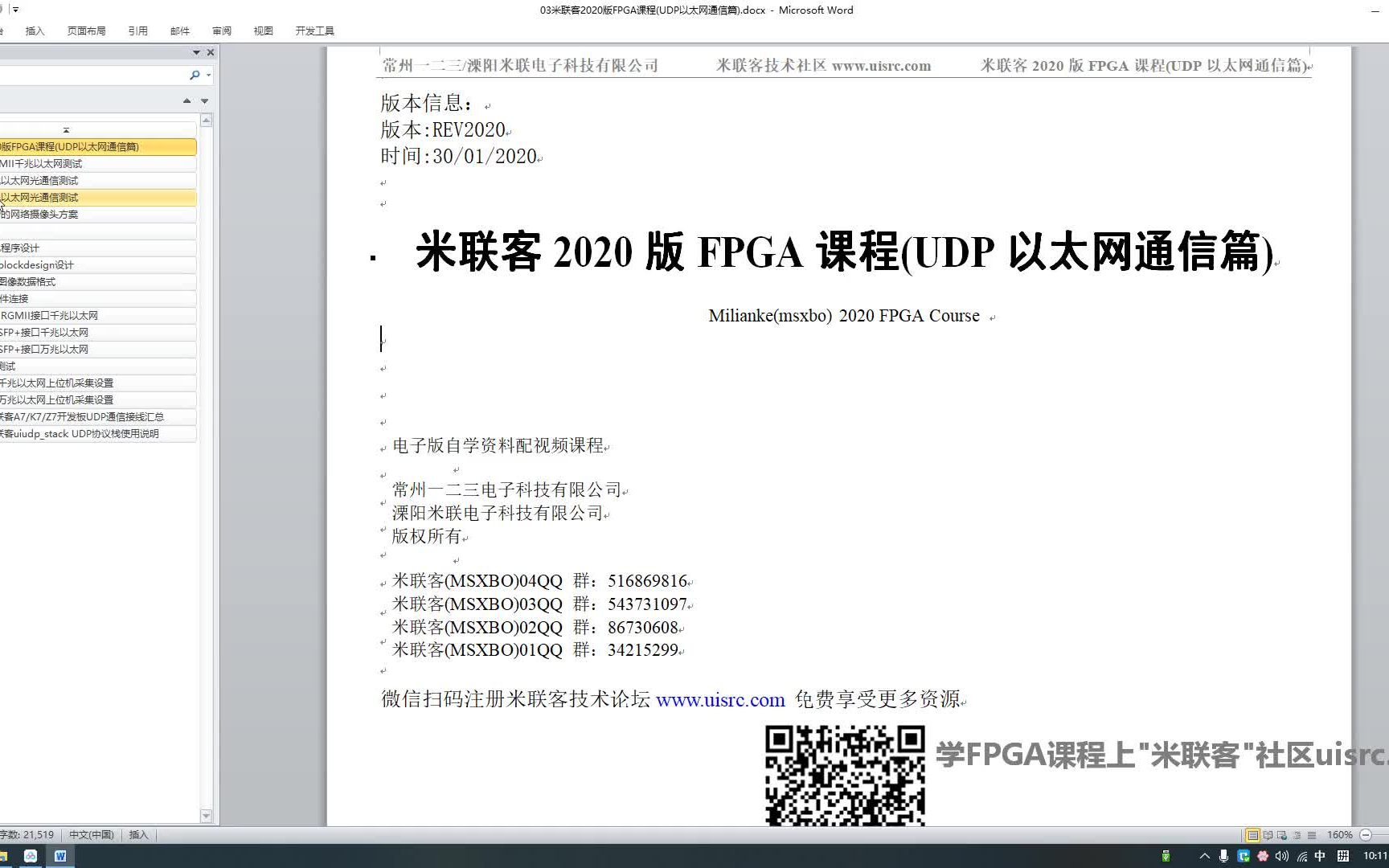
Task: Click the QR code image in document
Action: tap(845, 775)
